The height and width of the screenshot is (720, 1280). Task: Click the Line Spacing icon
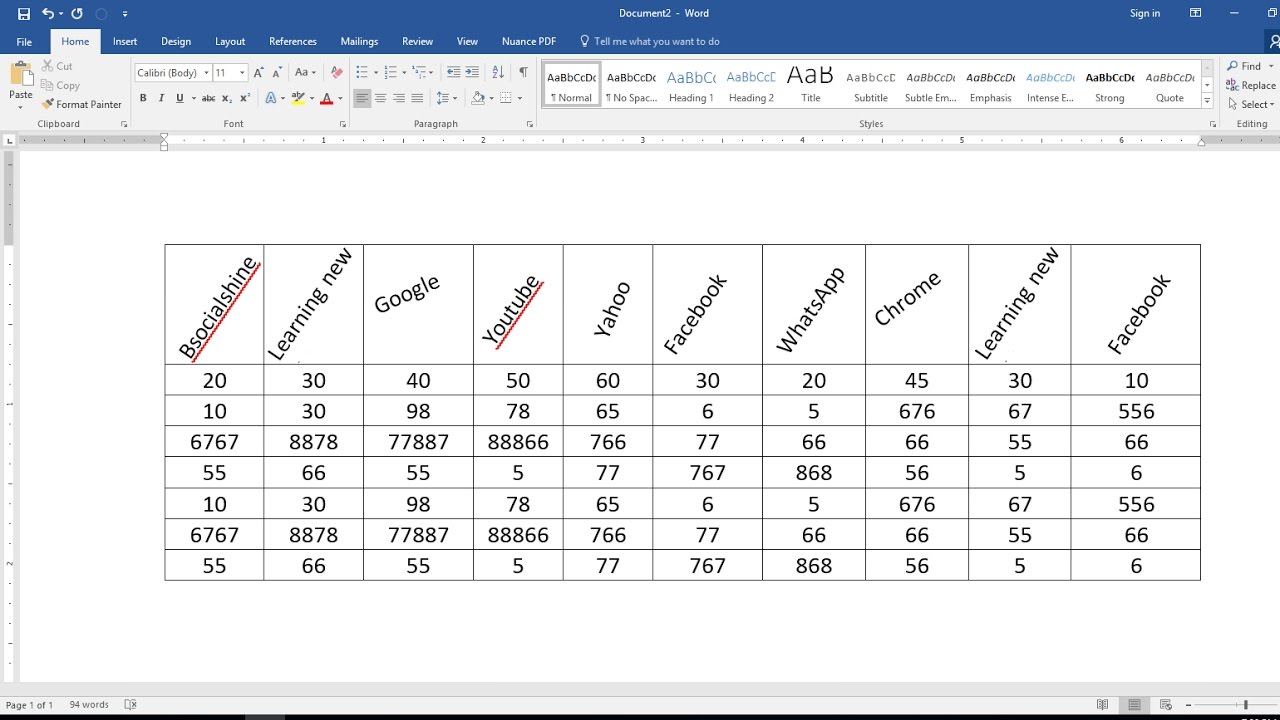pos(444,98)
